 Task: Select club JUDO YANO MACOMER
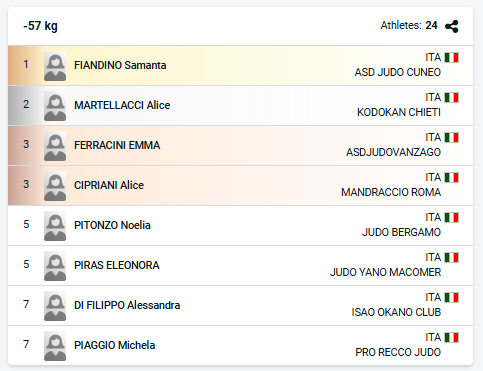(385, 272)
